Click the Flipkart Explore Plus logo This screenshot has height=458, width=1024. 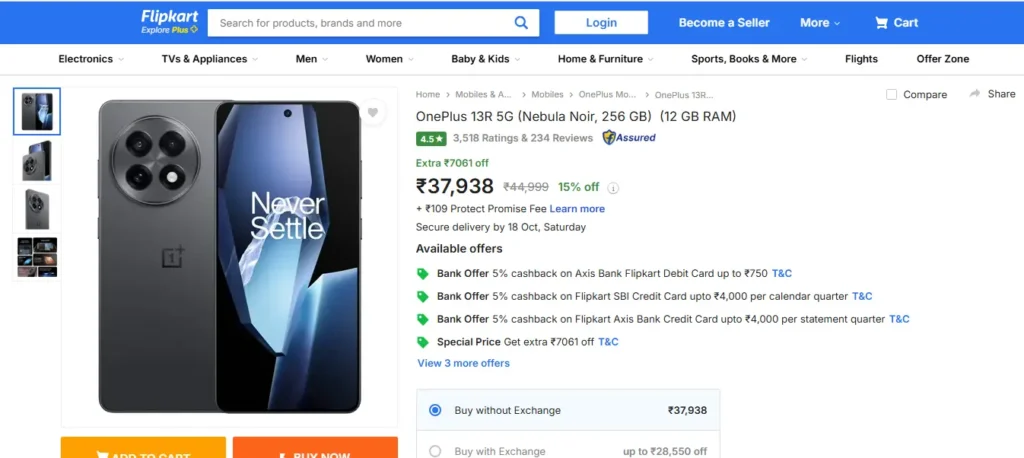[x=169, y=22]
